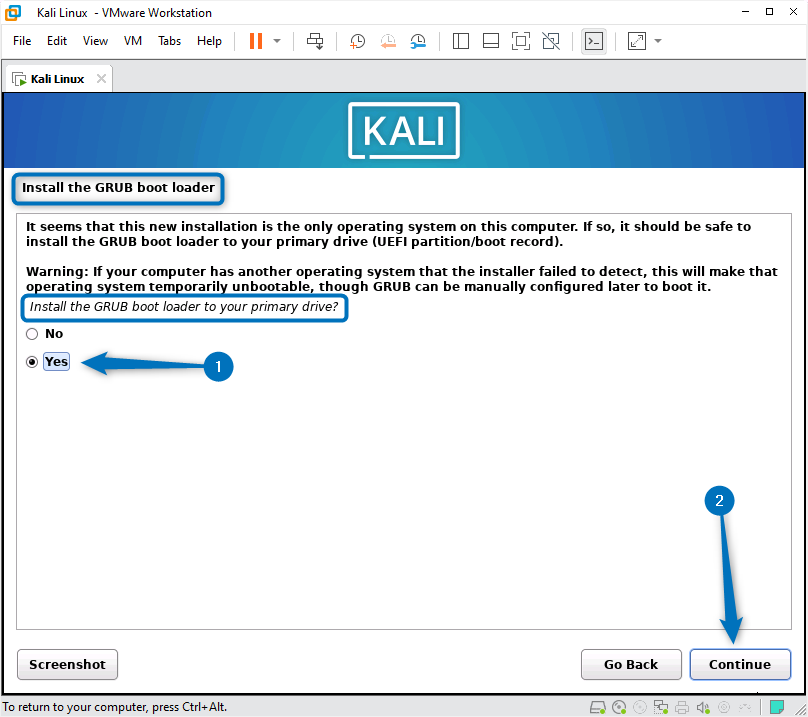Select the Yes radio button
The image size is (808, 717).
pyautogui.click(x=31, y=362)
